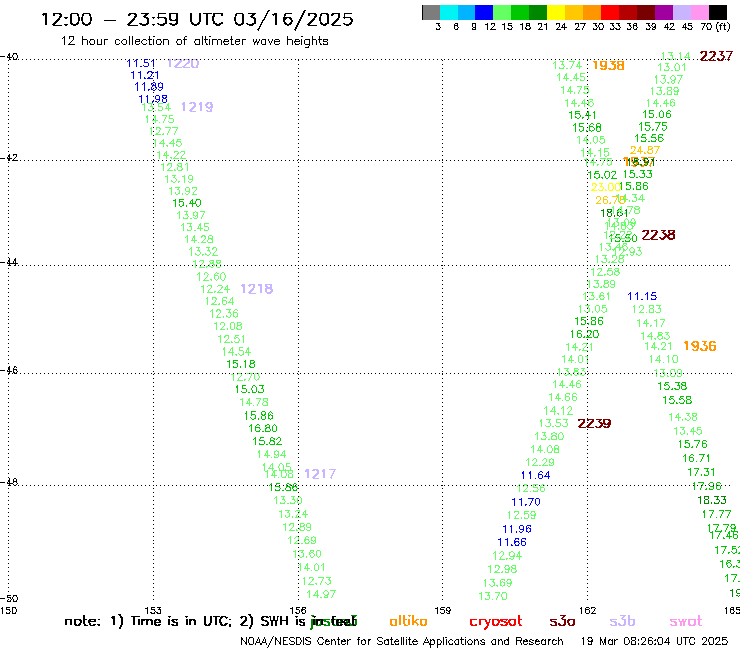The height and width of the screenshot is (650, 740).
Task: Click wave height value 17.31
Action: (701, 472)
